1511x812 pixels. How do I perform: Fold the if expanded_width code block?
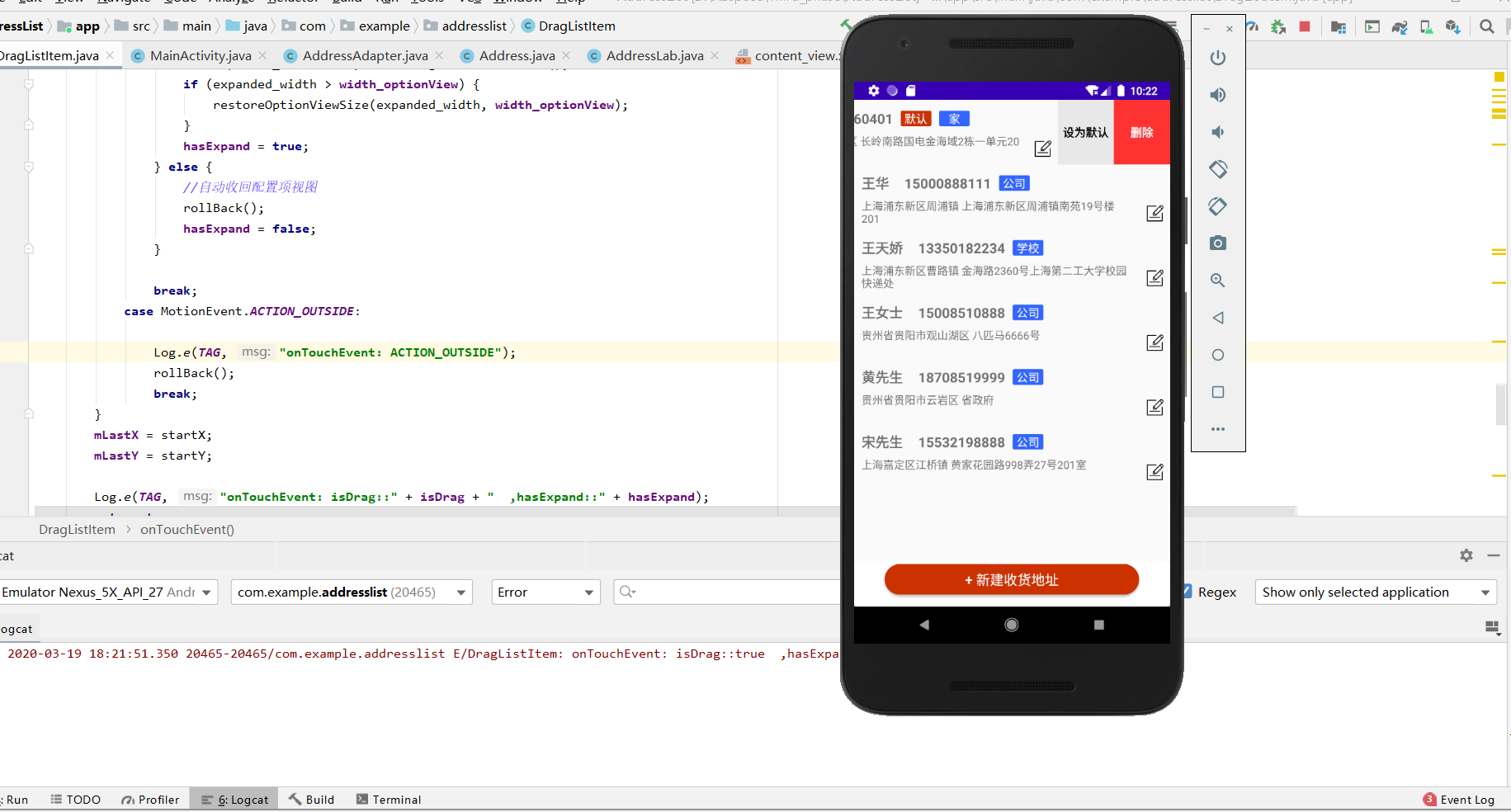pos(29,84)
